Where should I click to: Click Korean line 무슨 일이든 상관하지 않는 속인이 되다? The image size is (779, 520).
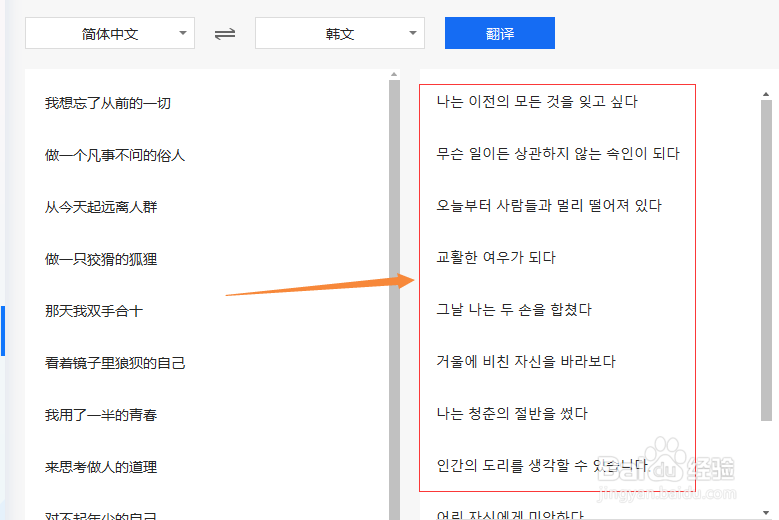pyautogui.click(x=558, y=153)
